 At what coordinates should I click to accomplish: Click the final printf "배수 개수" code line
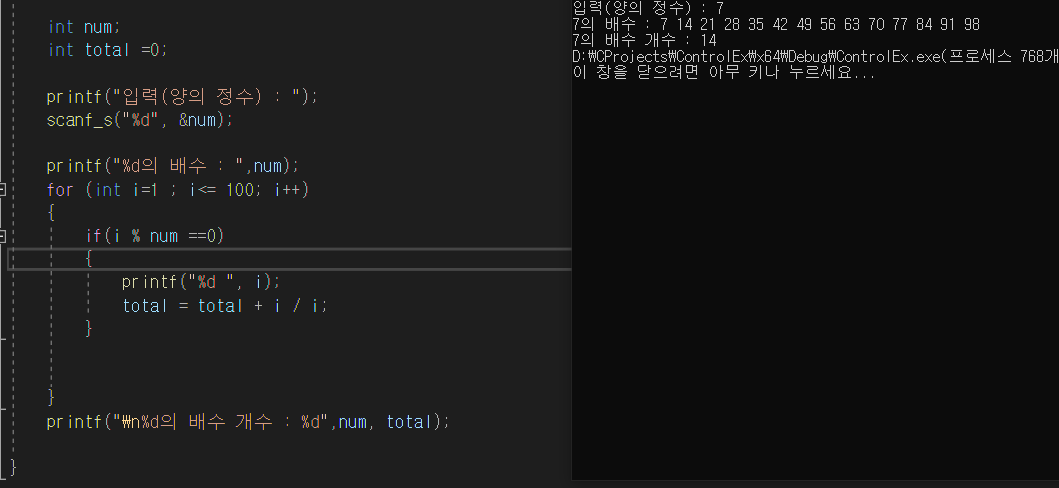pos(248,423)
